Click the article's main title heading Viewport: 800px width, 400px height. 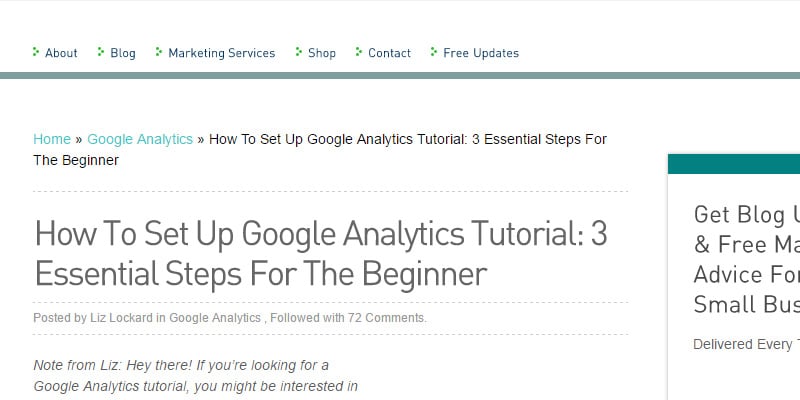point(321,253)
